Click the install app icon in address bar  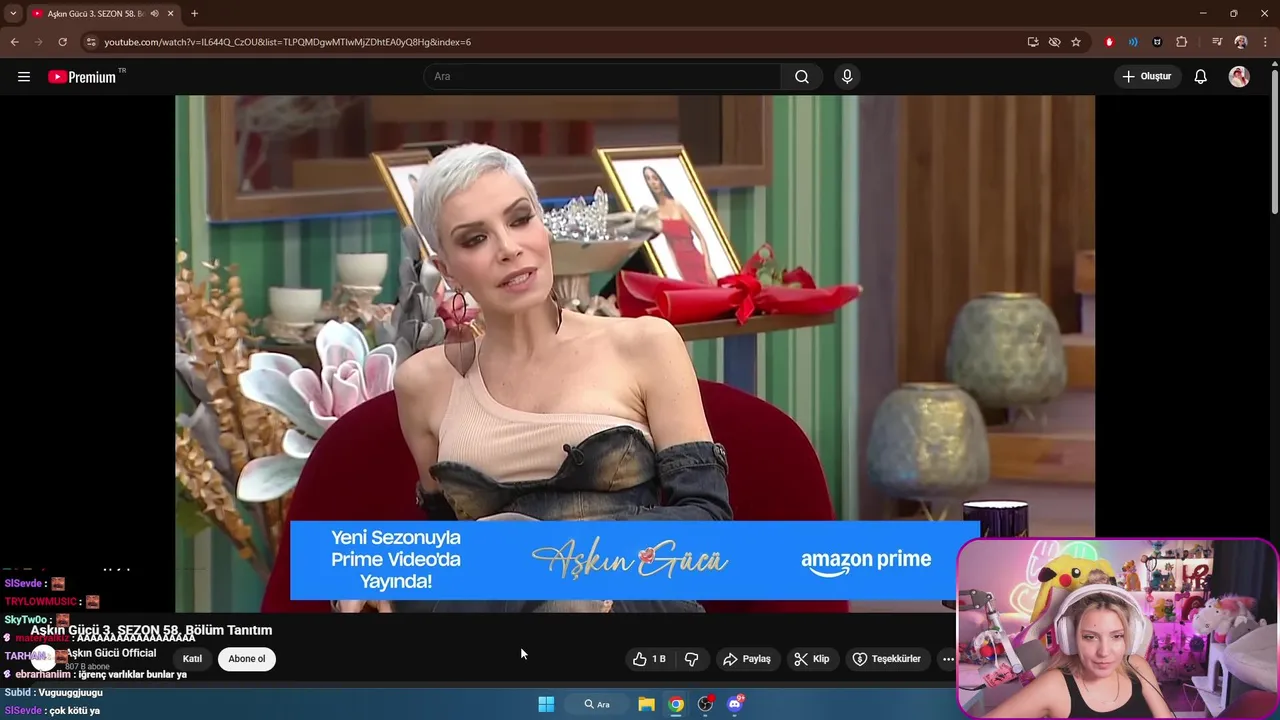(1033, 42)
